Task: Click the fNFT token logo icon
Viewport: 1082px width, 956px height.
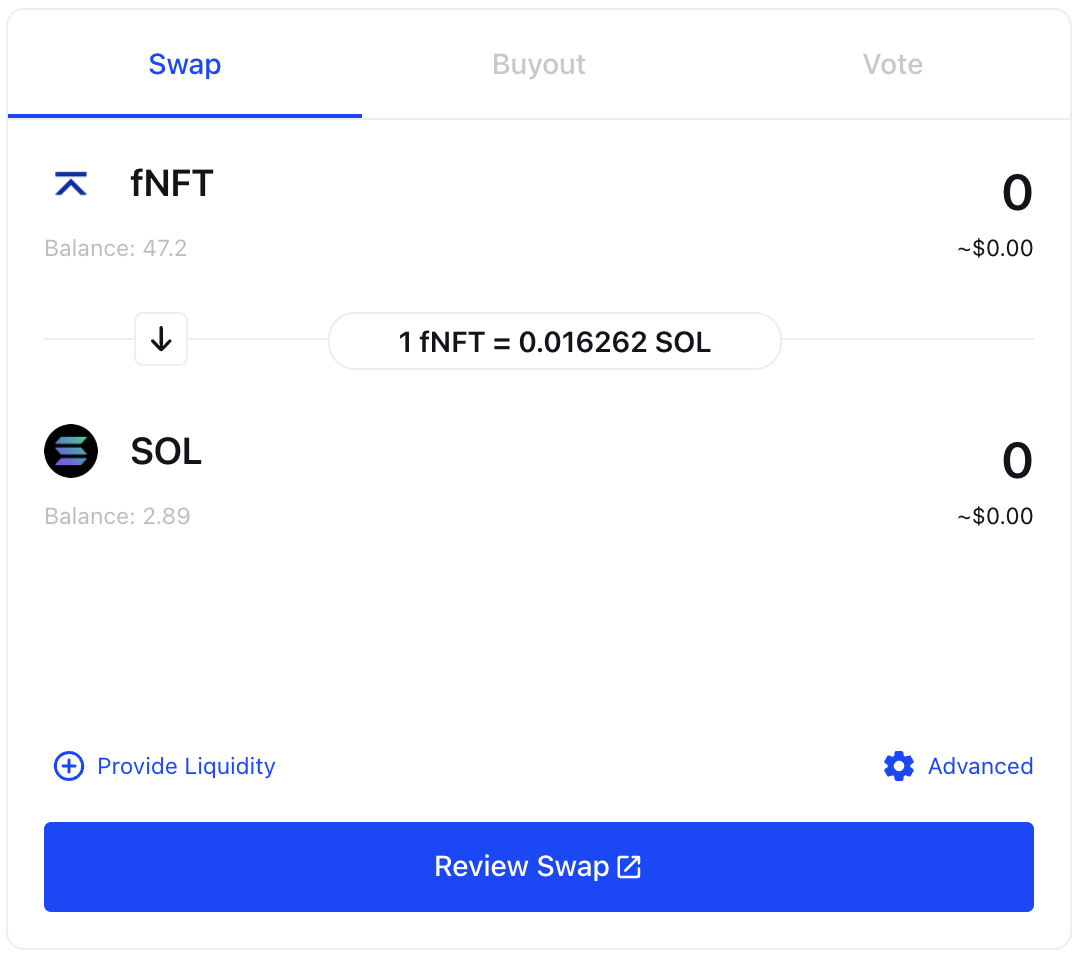Action: point(70,184)
